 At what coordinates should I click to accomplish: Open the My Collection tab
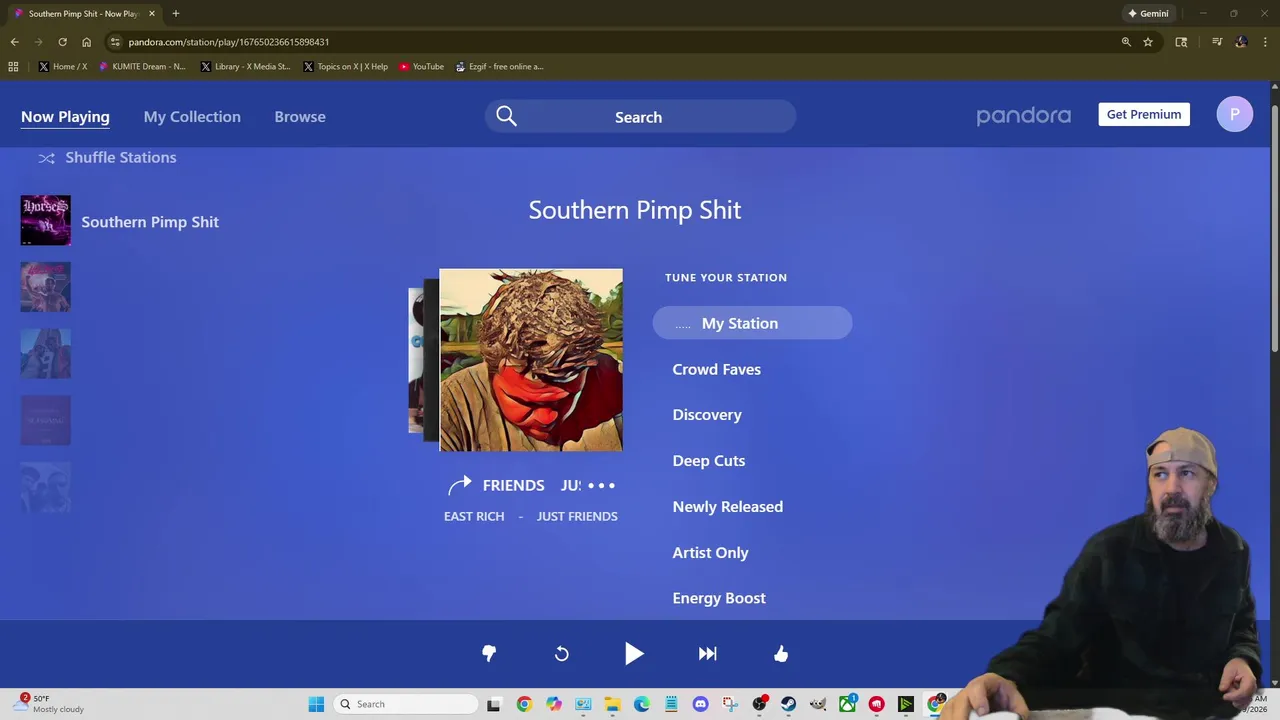coord(192,117)
